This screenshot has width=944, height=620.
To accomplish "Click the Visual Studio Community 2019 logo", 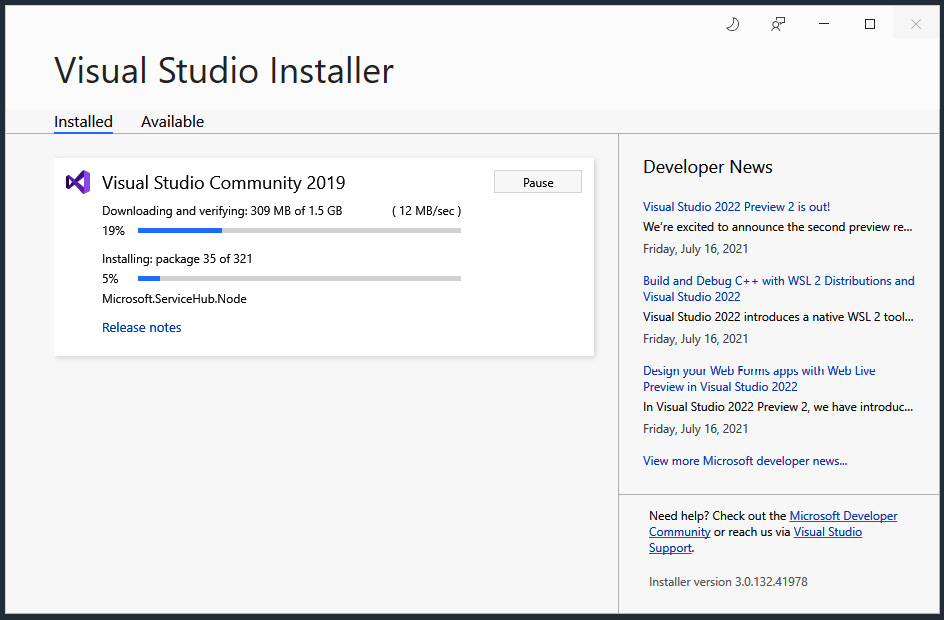I will pos(78,182).
